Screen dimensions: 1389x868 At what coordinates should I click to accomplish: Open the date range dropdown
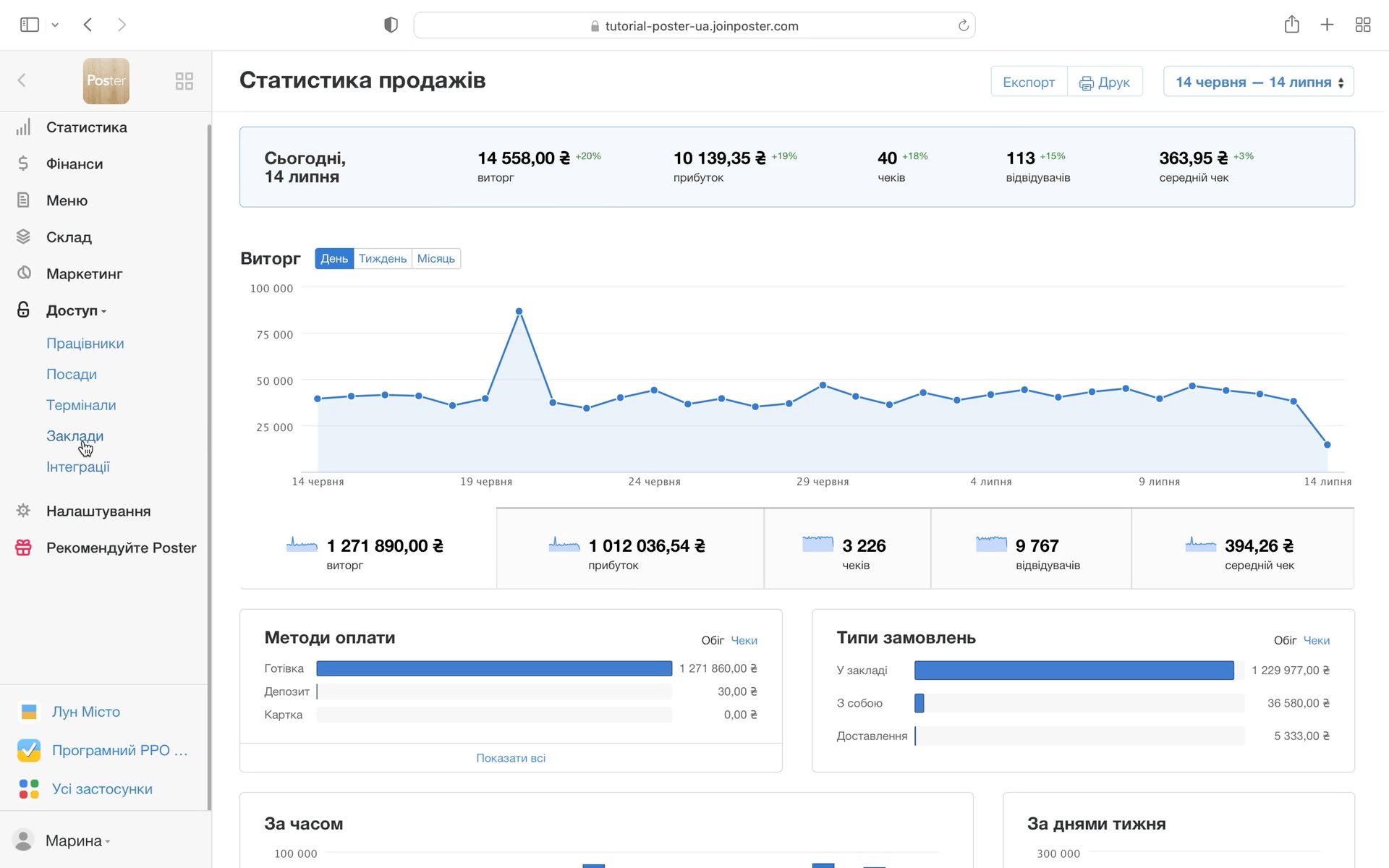point(1258,82)
